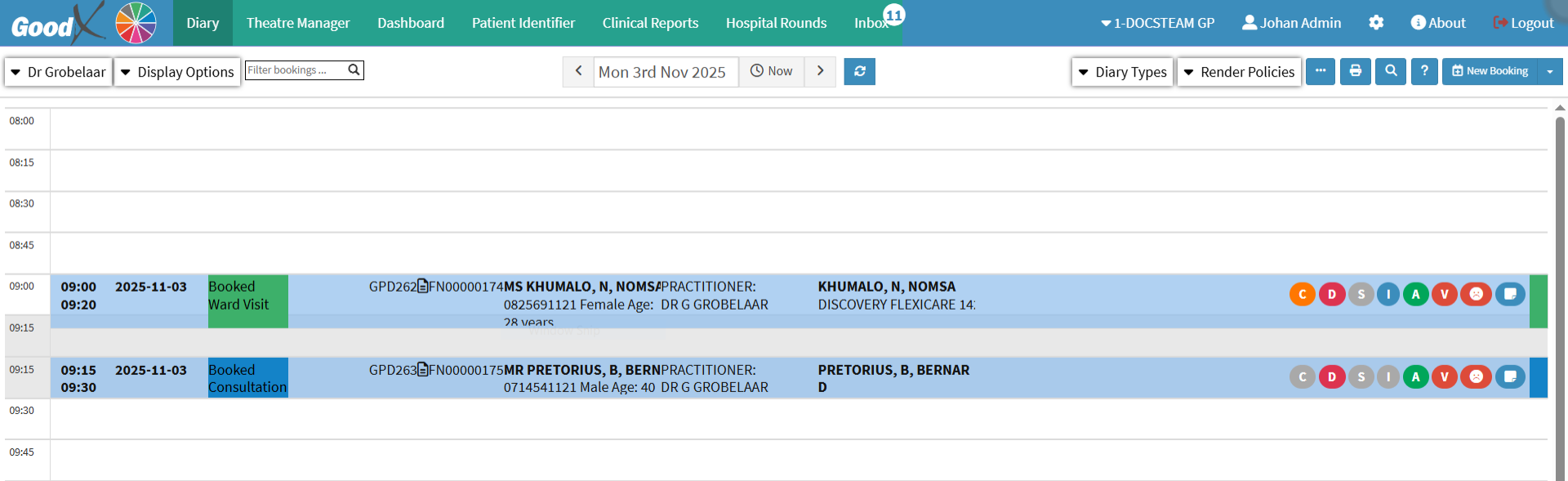
Task: Open the Diary Types dropdown
Action: tap(1122, 72)
